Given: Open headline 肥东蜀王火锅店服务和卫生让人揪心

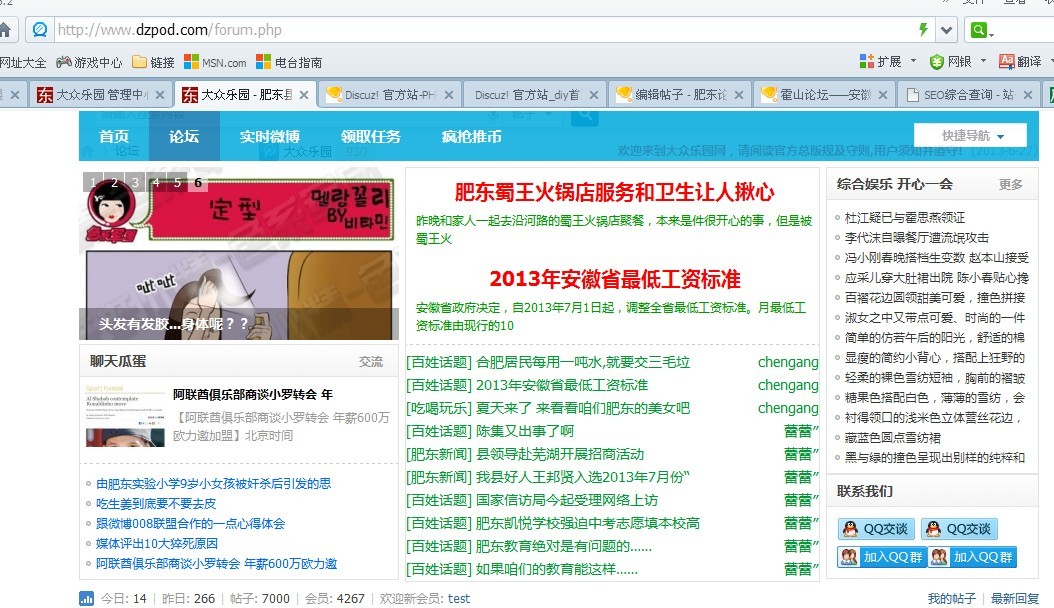Looking at the screenshot, I should coord(614,192).
